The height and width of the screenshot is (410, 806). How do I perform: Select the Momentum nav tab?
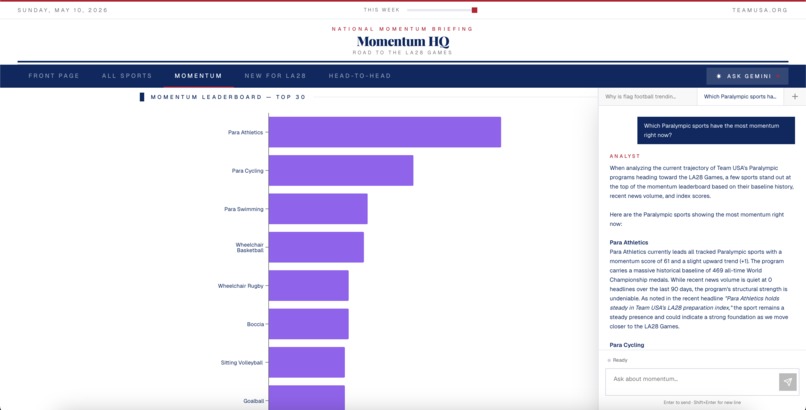(198, 76)
